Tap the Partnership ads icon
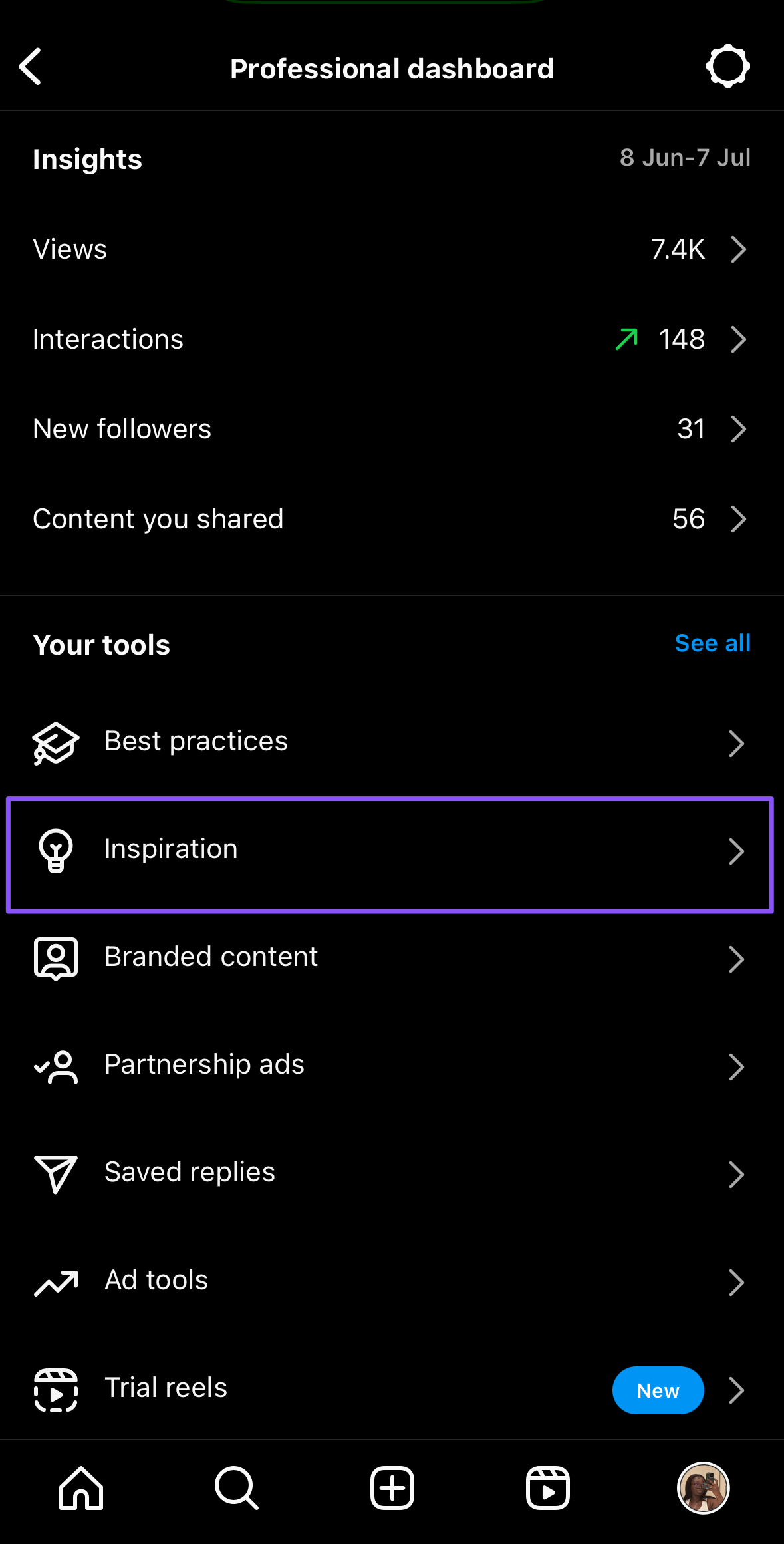 (56, 1066)
